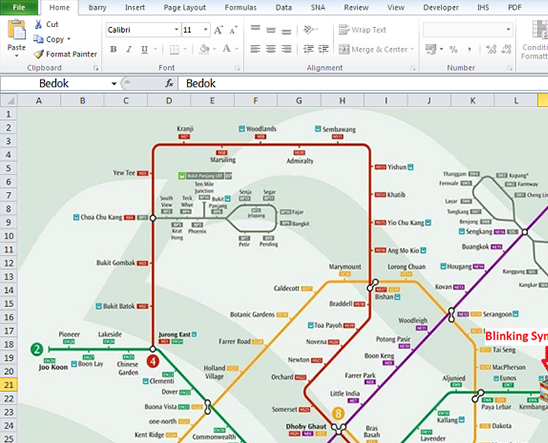The image size is (548, 443).
Task: Click the Name Box field
Action: [55, 83]
